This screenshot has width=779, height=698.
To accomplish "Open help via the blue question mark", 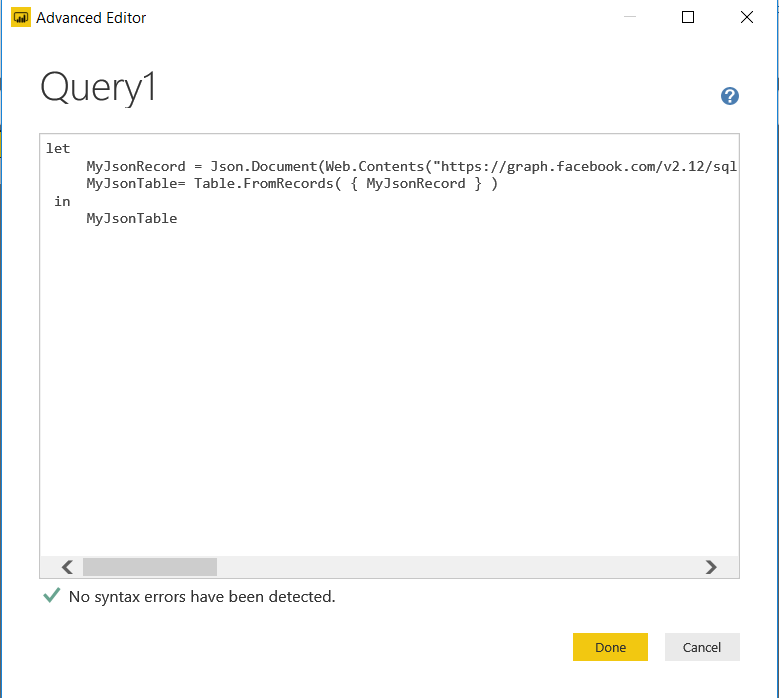I will pos(730,96).
